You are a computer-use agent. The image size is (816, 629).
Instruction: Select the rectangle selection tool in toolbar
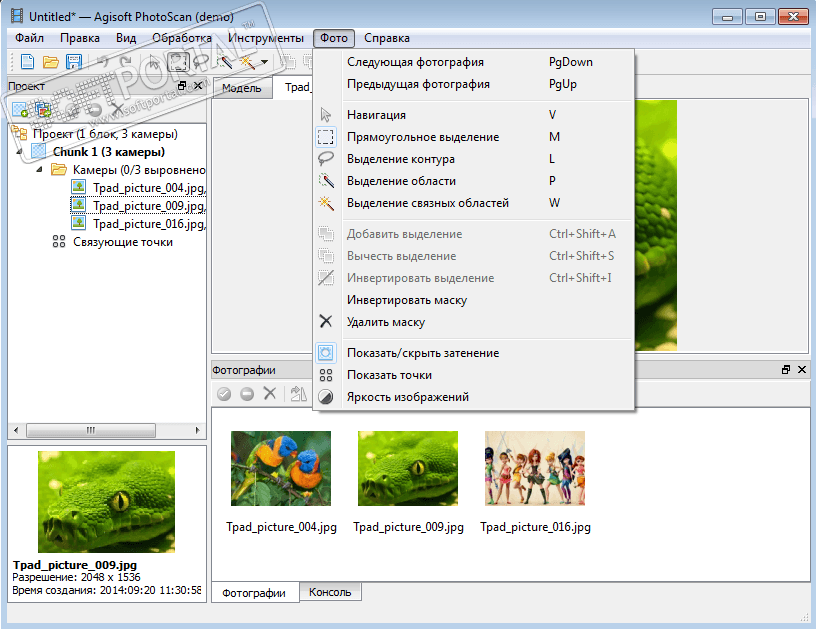coord(178,62)
